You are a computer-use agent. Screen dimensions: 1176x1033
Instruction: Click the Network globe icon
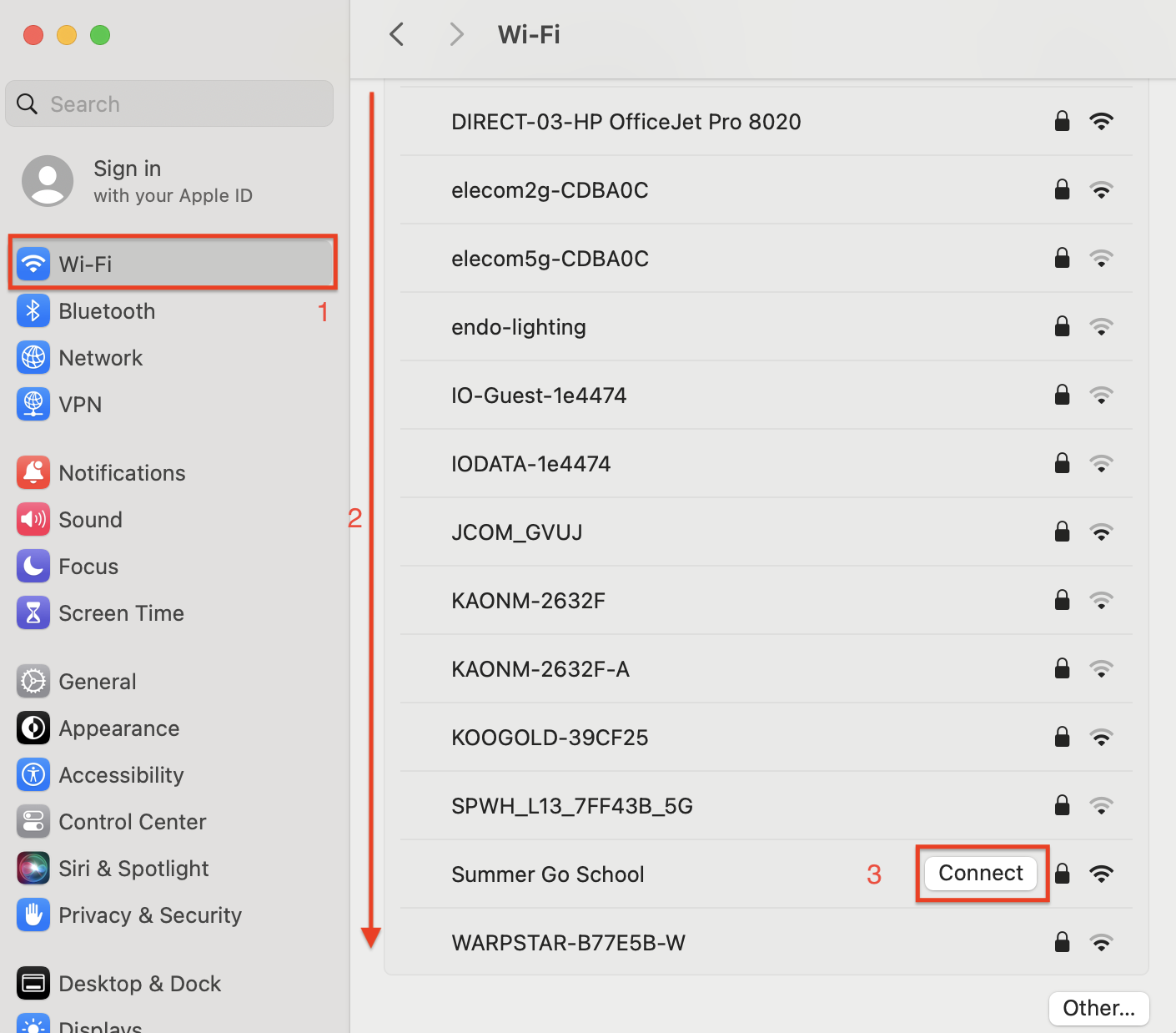(33, 357)
